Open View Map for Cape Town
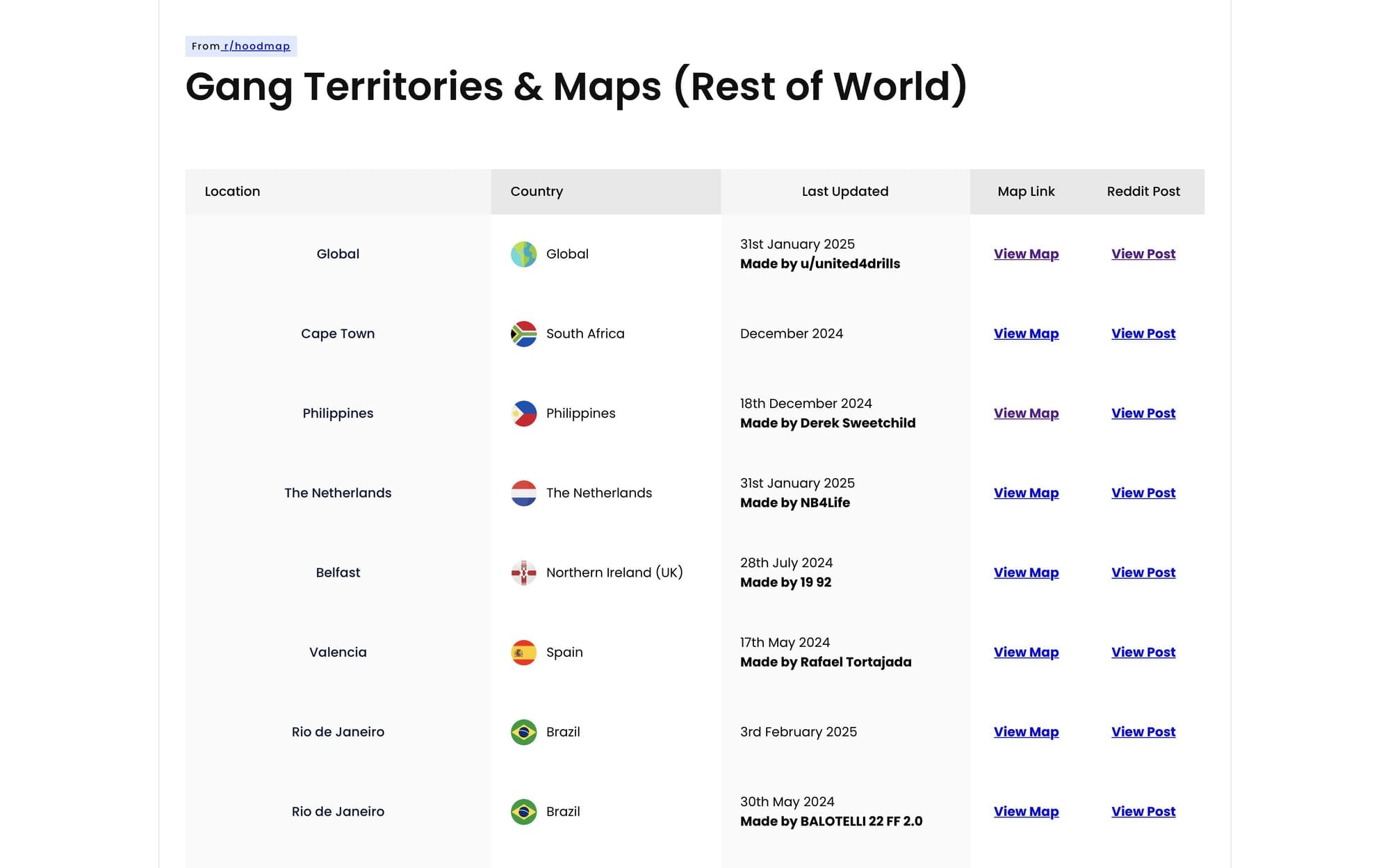This screenshot has width=1390, height=868. [x=1026, y=334]
